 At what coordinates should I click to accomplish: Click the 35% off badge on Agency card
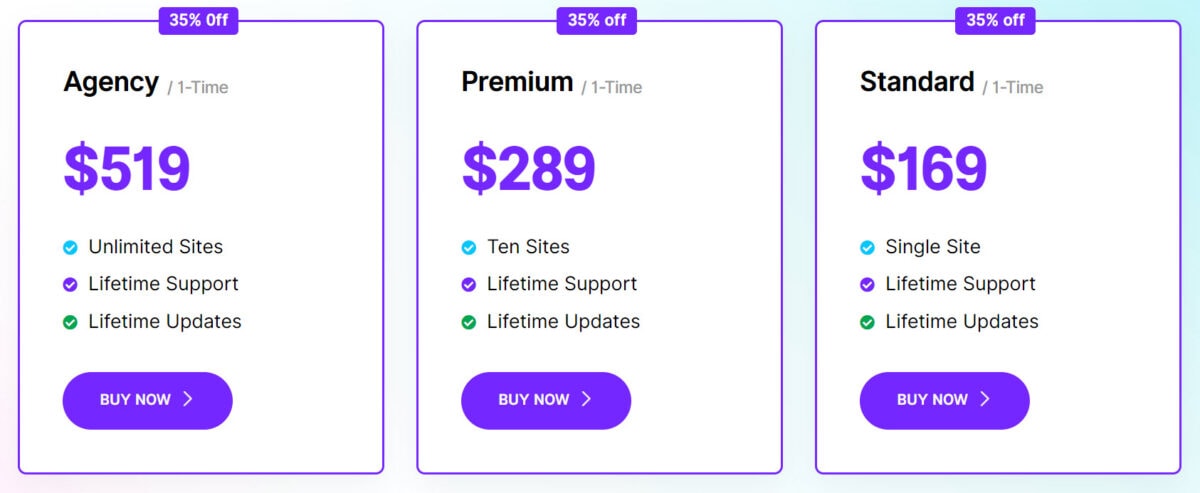tap(198, 20)
